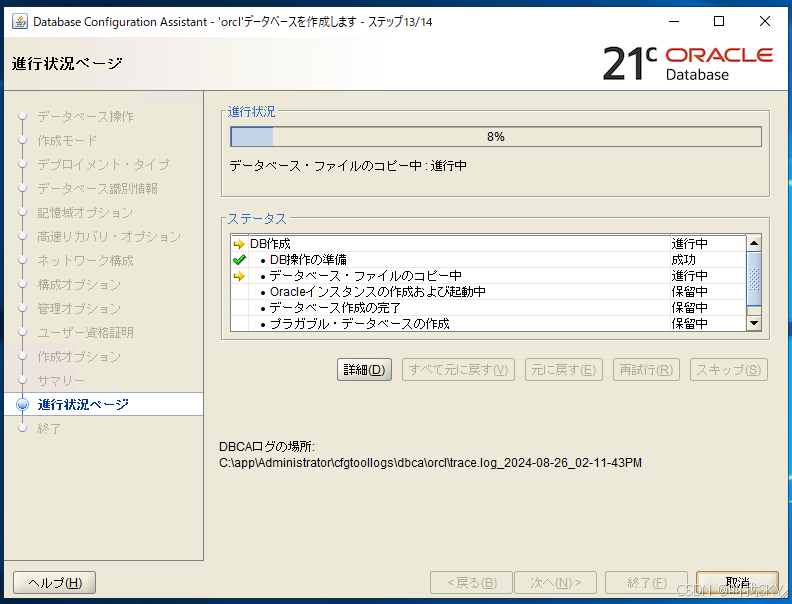792x604 pixels.
Task: Click the trace.log path text
Action: [x=430, y=463]
